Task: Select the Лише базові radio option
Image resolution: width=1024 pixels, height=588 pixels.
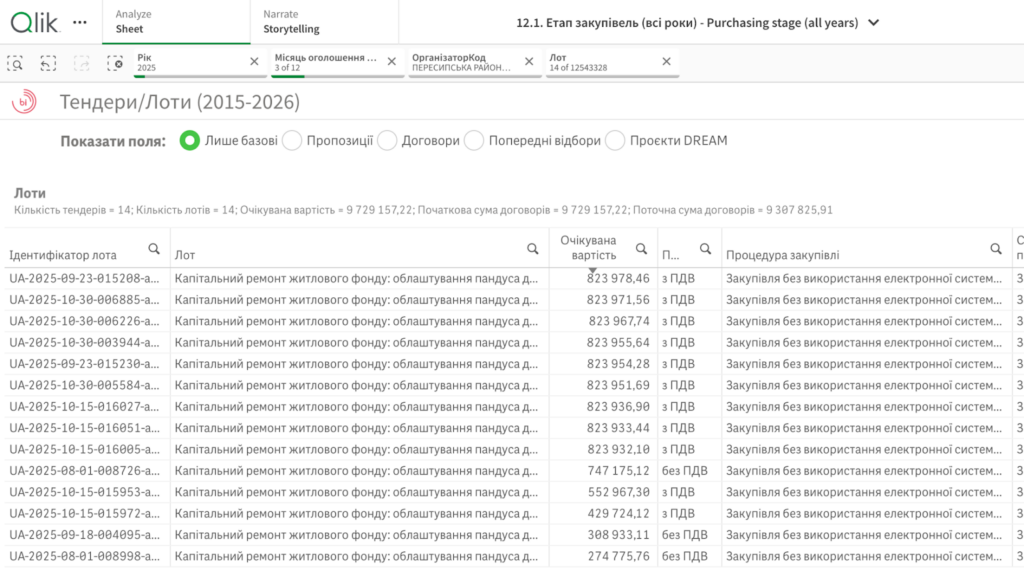Action: pos(189,141)
